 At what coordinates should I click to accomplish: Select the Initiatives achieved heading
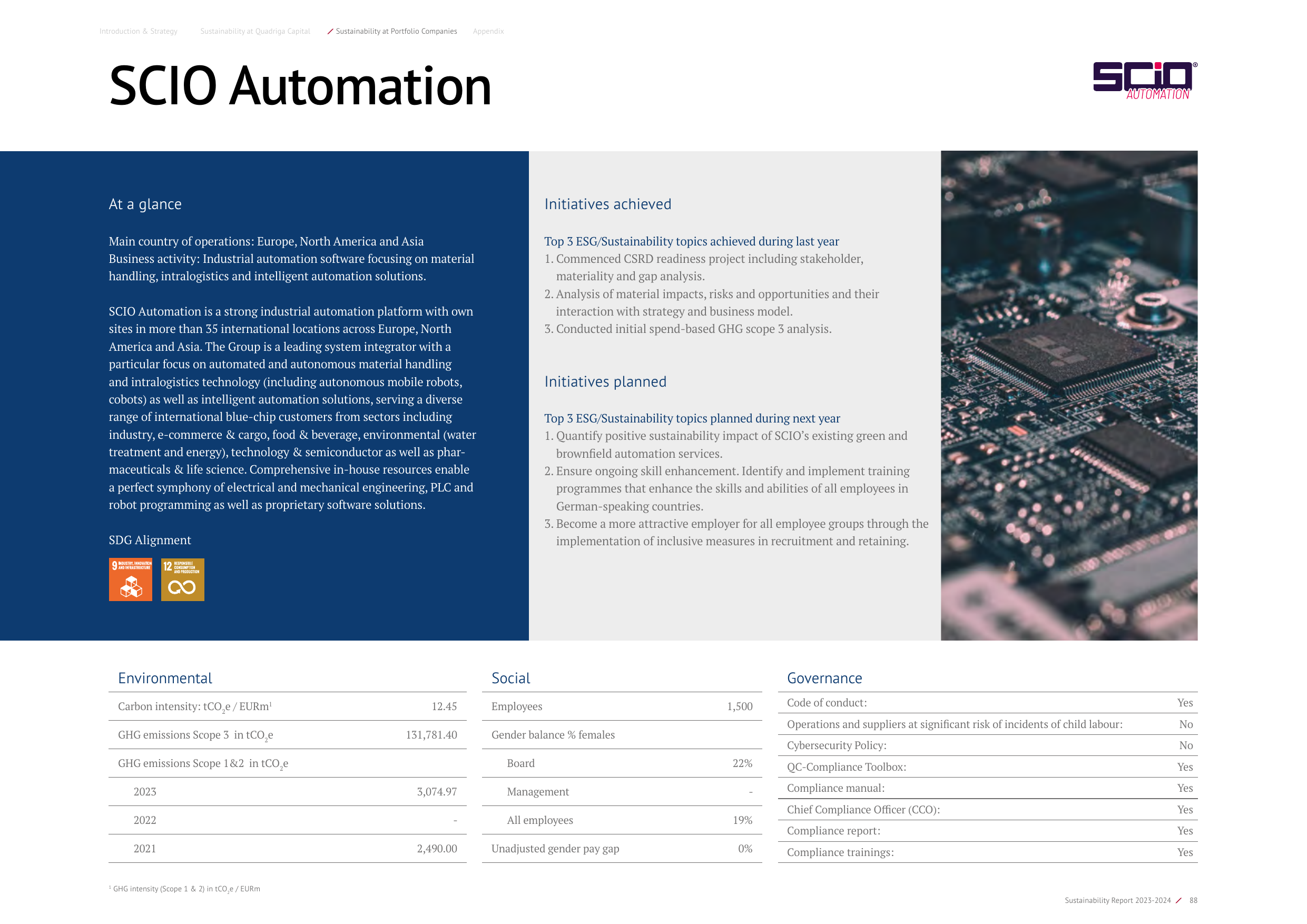[608, 204]
